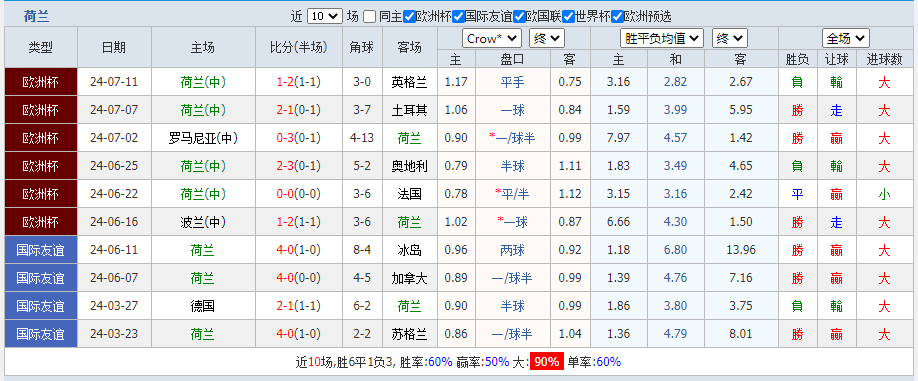This screenshot has height=381, width=918.
Task: Click 土耳其 away team name
Action: click(409, 110)
